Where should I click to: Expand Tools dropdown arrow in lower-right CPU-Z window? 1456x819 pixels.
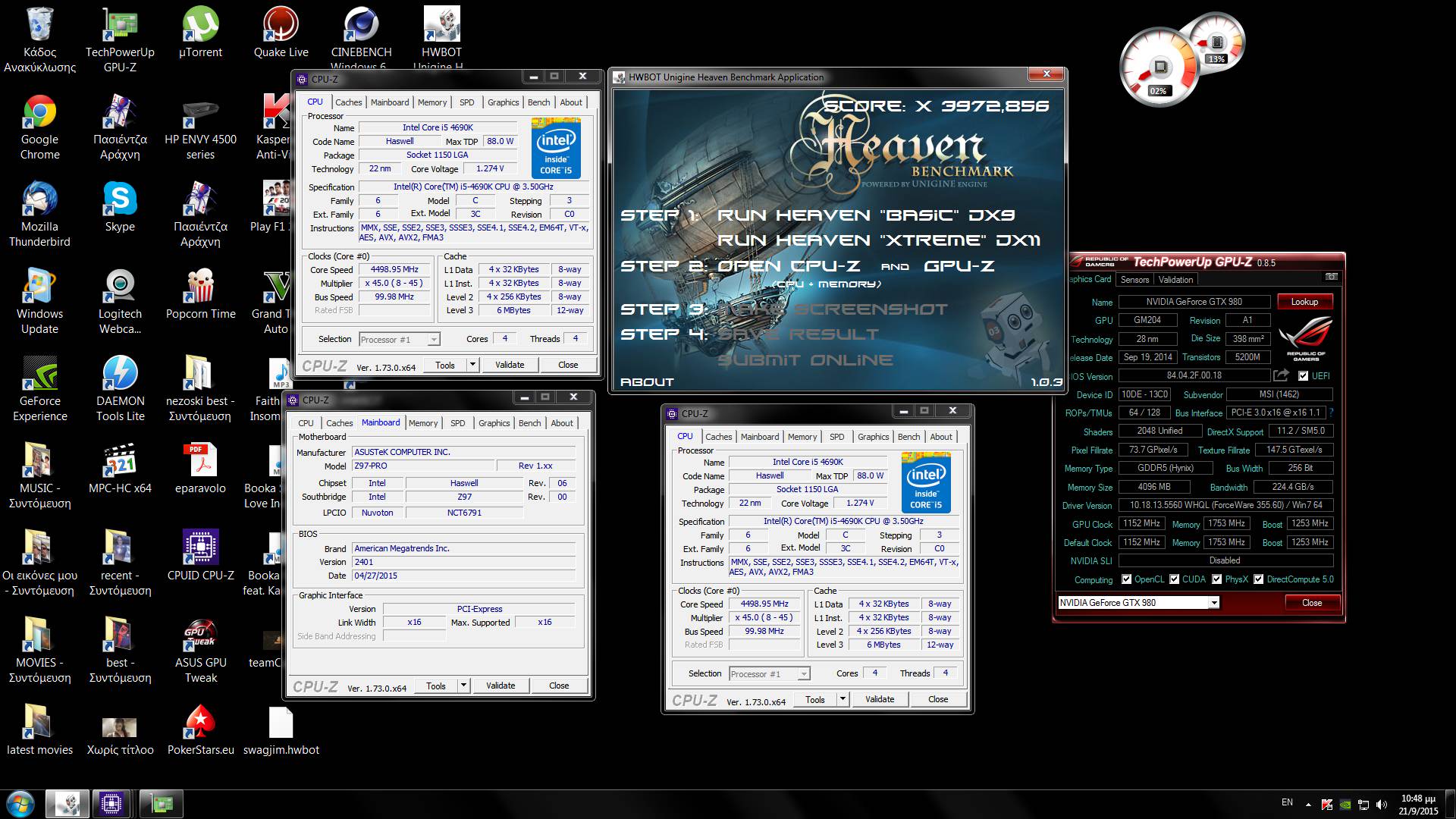click(842, 699)
